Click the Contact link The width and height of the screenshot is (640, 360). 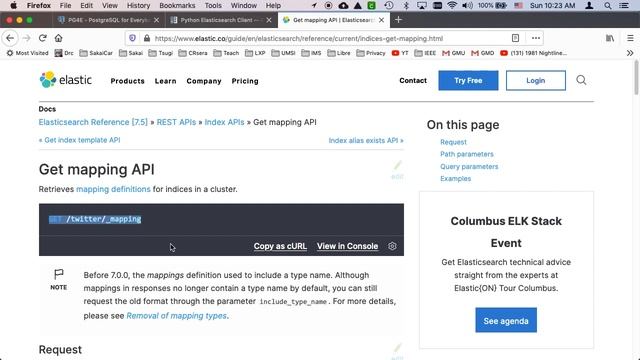413,80
